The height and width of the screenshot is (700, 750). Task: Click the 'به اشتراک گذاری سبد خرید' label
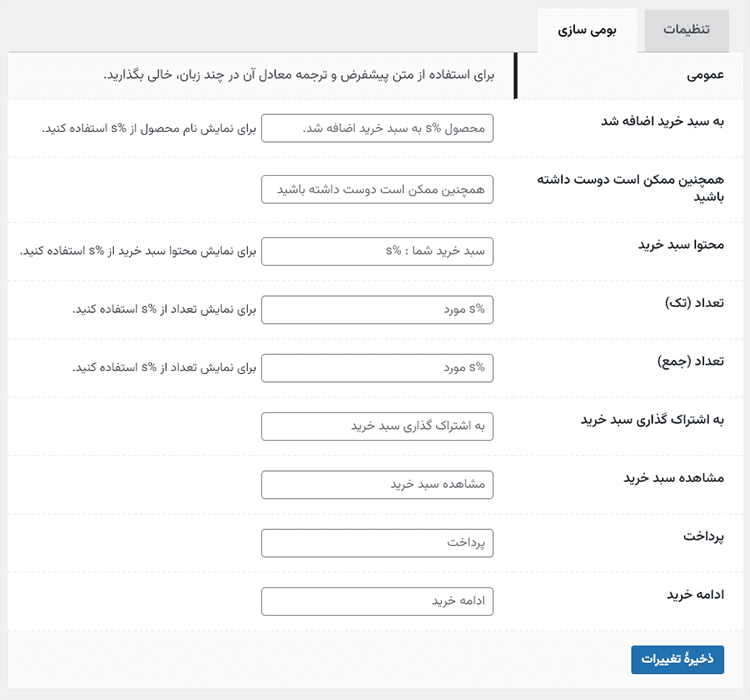point(652,420)
